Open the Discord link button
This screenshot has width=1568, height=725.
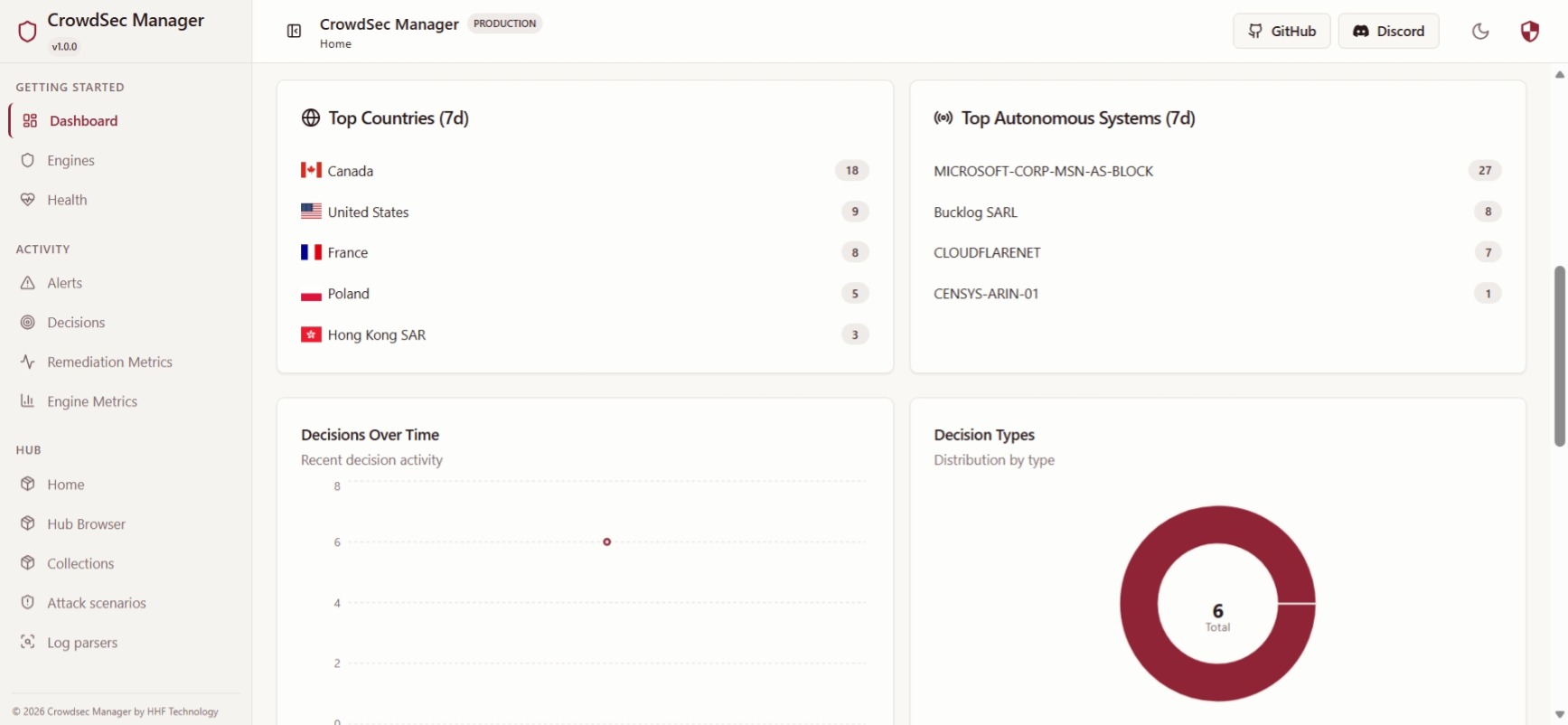pos(1388,31)
